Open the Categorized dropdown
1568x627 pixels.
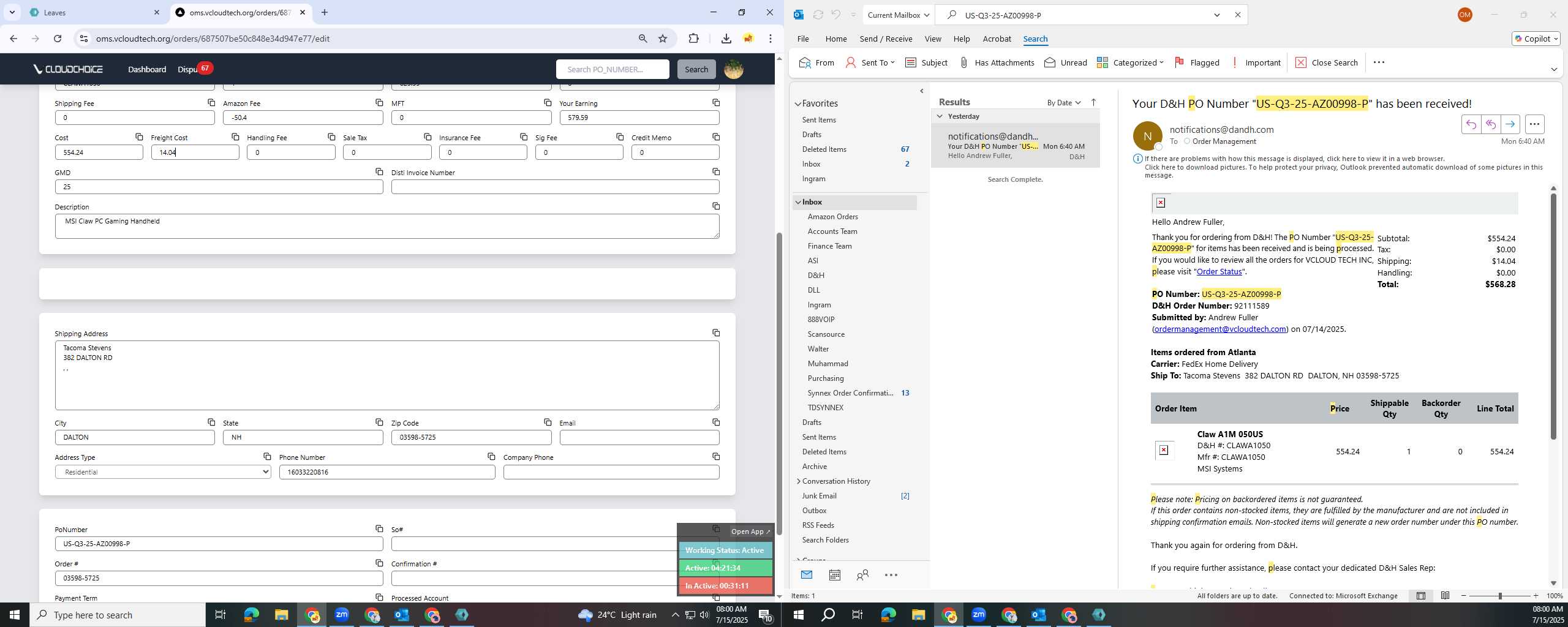(1130, 62)
